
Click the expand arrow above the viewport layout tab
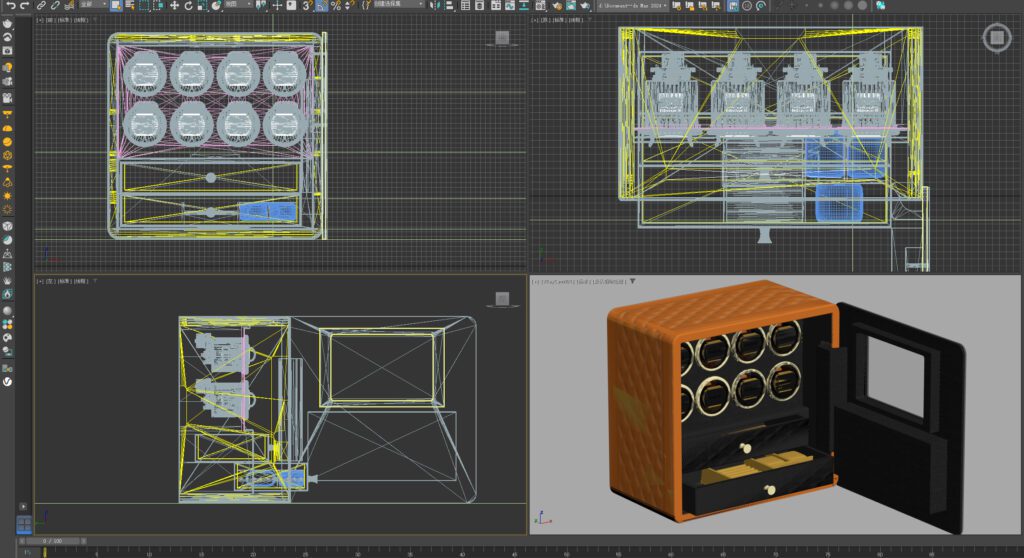(23, 507)
